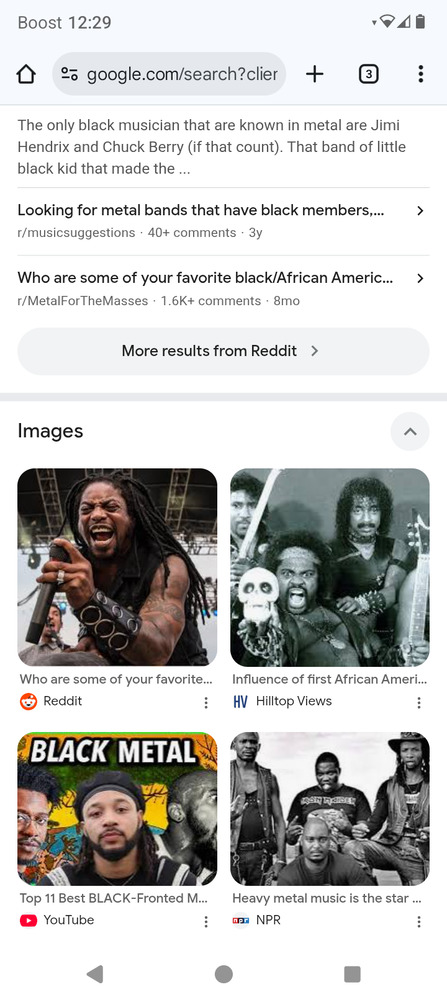Expand r/musicsuggestions result chevron
The height and width of the screenshot is (1000, 447).
[x=420, y=210]
